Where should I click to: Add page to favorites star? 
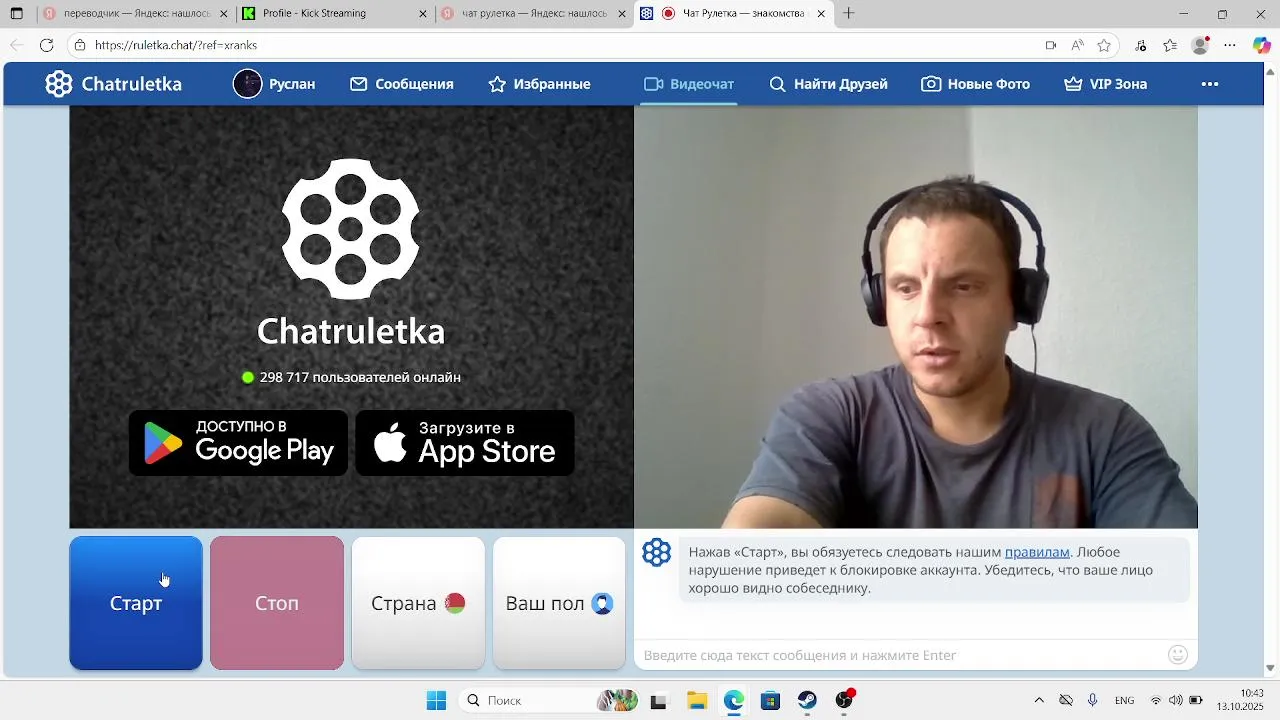point(1104,45)
